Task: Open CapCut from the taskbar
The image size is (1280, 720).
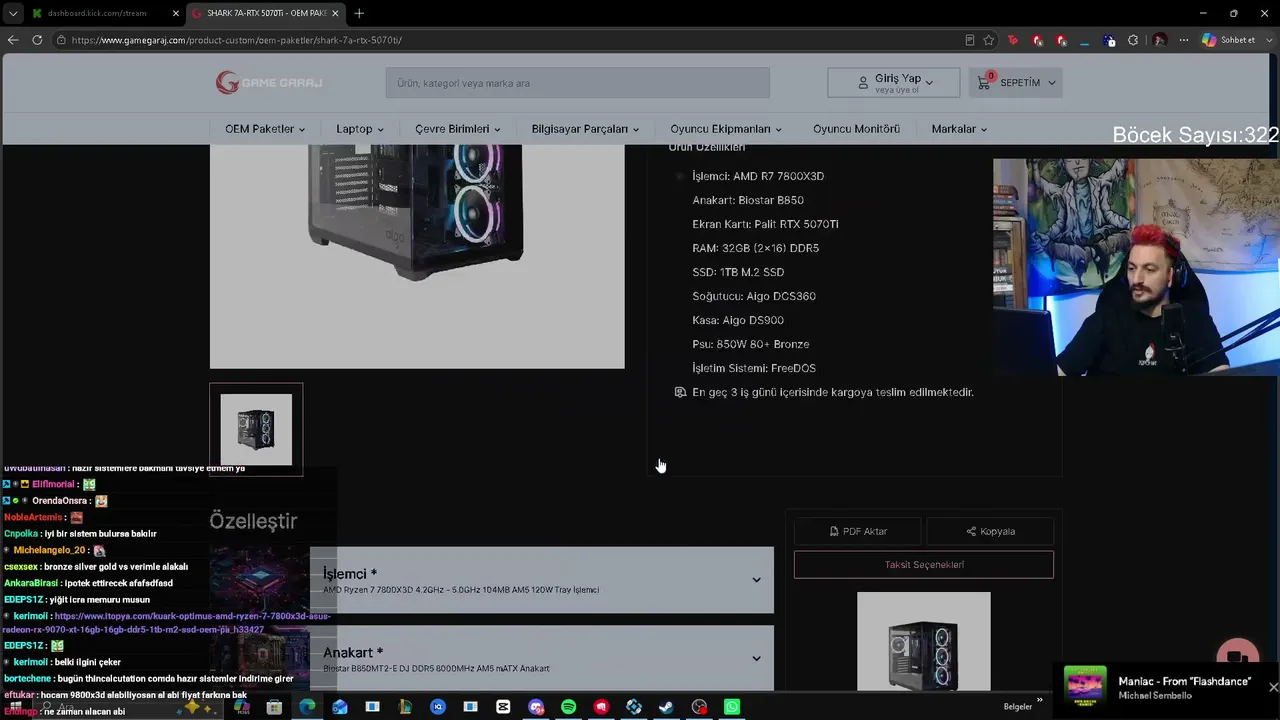Action: tap(503, 707)
